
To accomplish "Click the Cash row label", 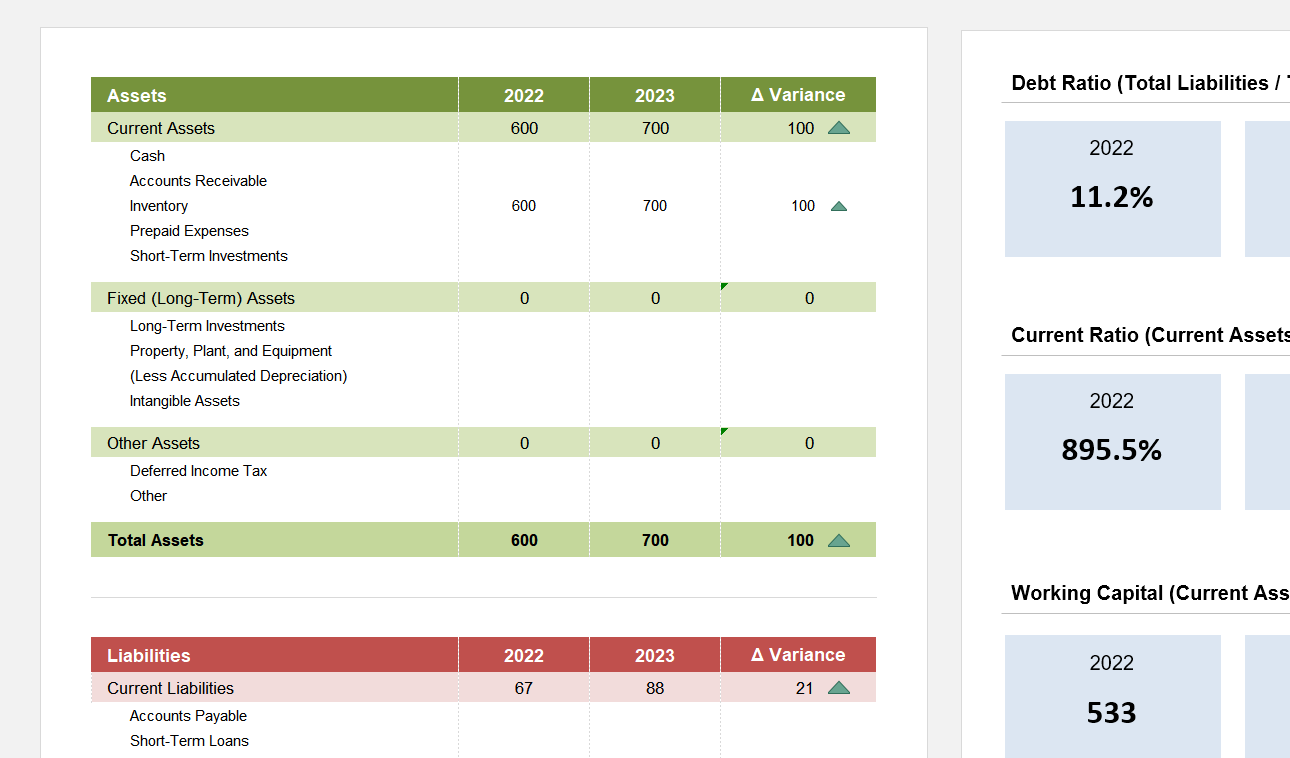I will (147, 155).
